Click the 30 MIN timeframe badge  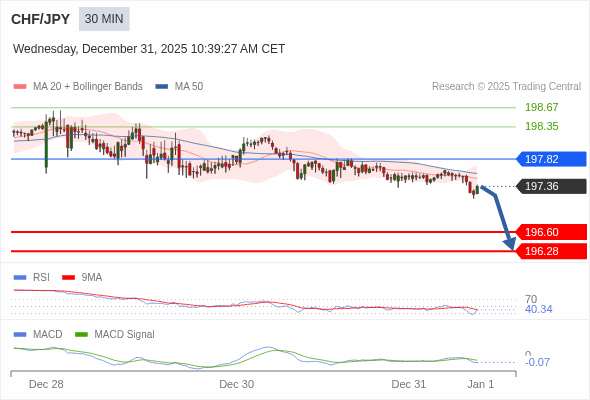coord(104,19)
